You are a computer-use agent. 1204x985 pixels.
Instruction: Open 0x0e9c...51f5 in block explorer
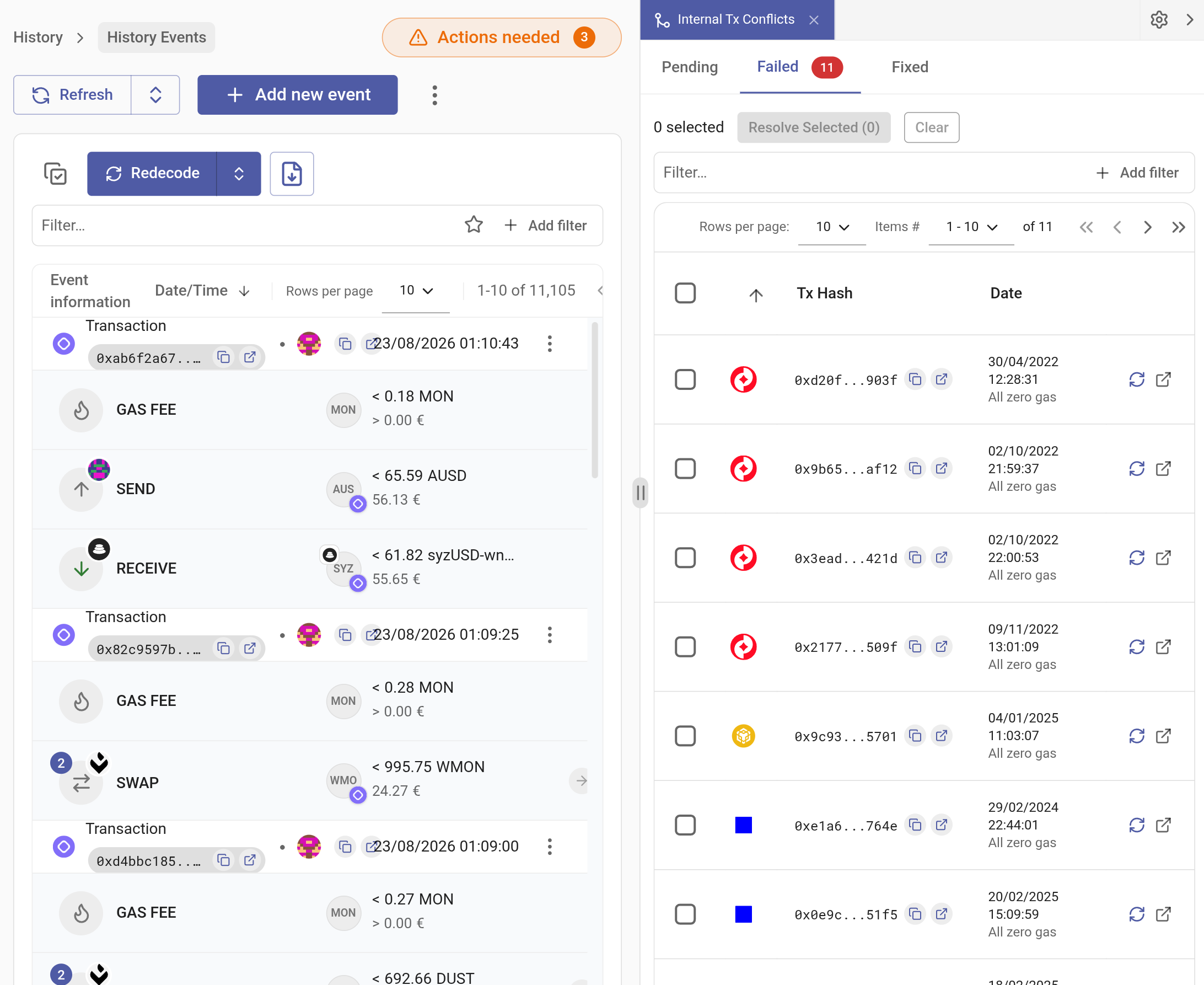[942, 914]
